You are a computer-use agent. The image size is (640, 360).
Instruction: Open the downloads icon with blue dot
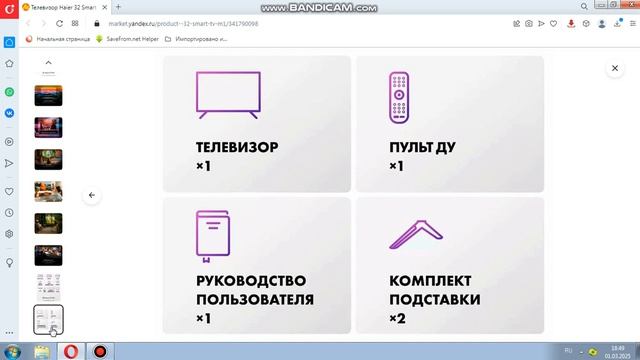click(618, 23)
